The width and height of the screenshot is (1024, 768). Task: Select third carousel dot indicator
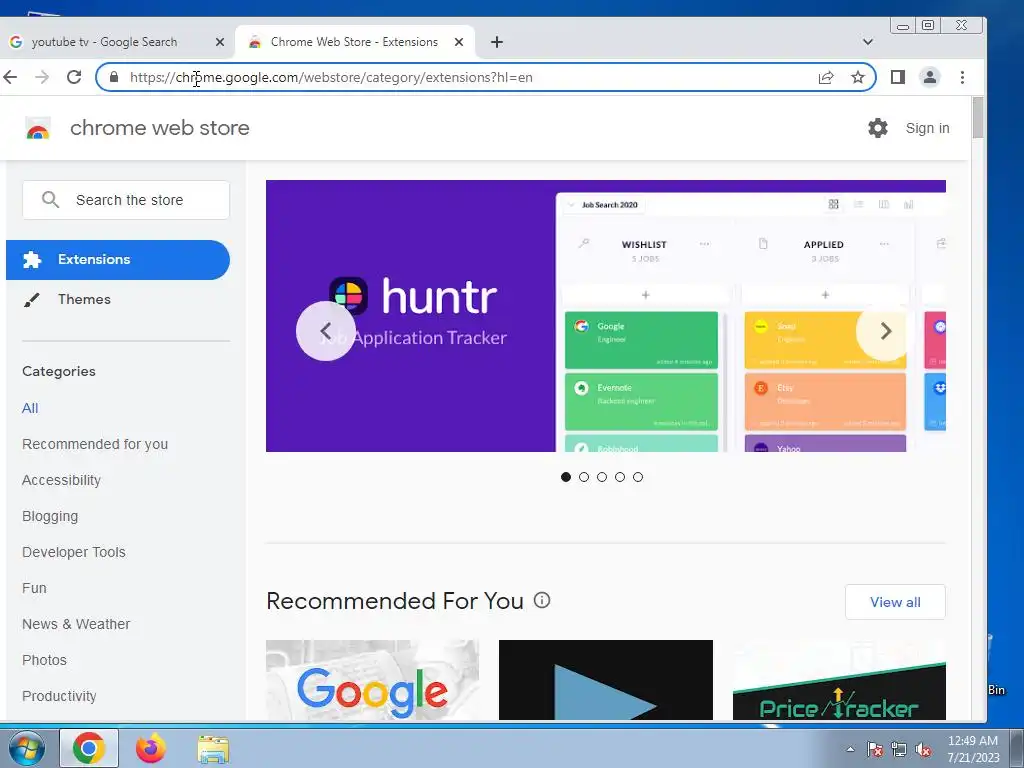coord(601,477)
